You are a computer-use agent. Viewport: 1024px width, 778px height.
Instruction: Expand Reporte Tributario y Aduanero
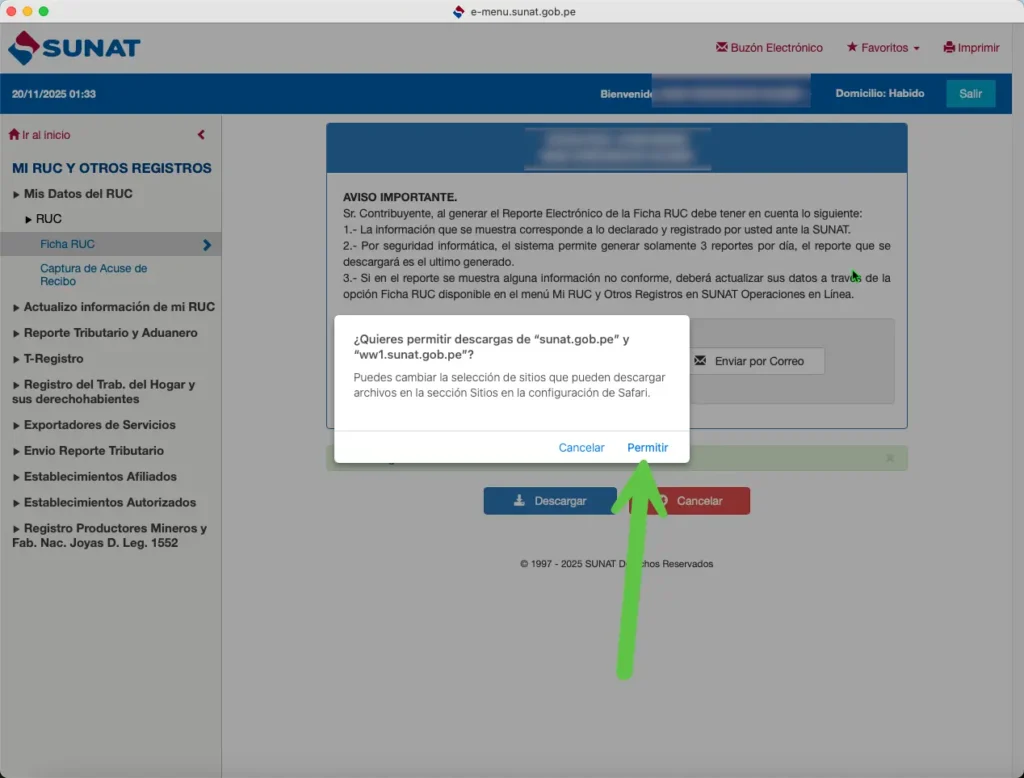(x=110, y=333)
